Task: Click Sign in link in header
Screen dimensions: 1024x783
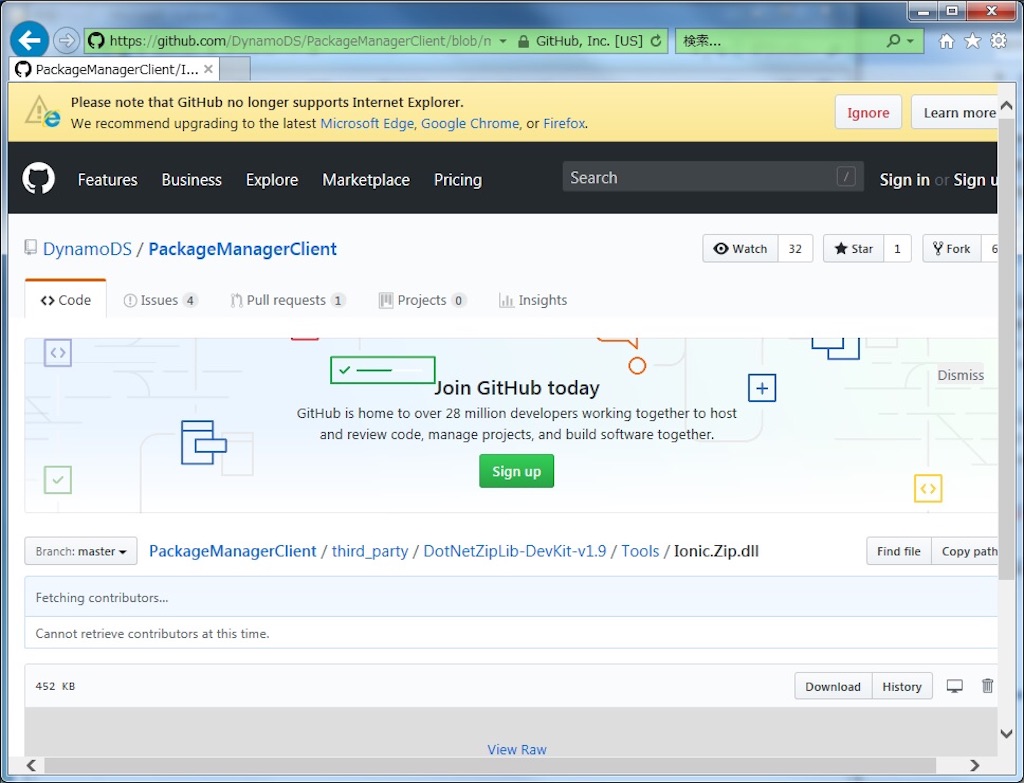Action: click(x=904, y=180)
